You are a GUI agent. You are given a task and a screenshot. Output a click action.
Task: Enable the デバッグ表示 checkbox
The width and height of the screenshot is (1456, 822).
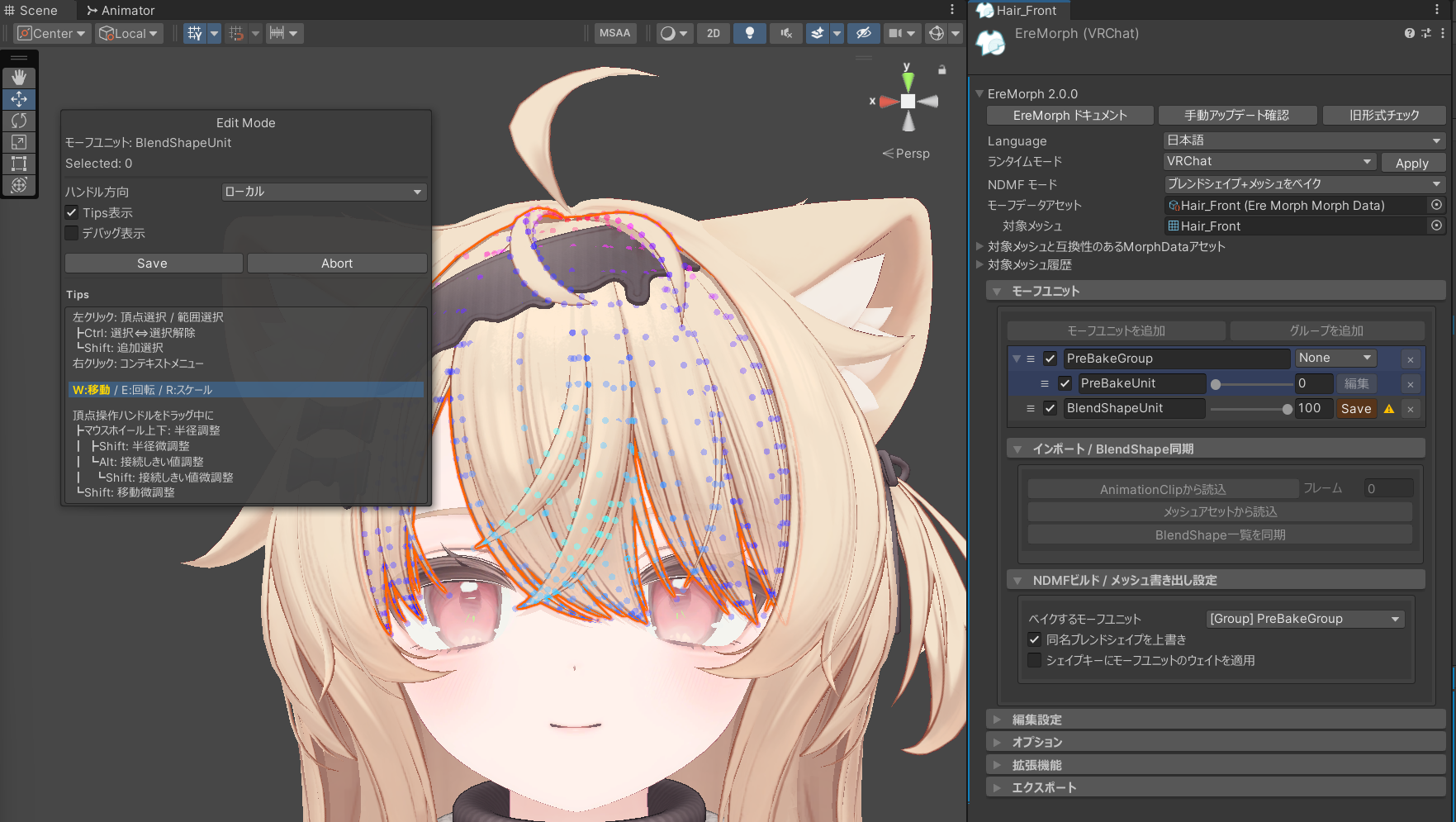pos(72,233)
